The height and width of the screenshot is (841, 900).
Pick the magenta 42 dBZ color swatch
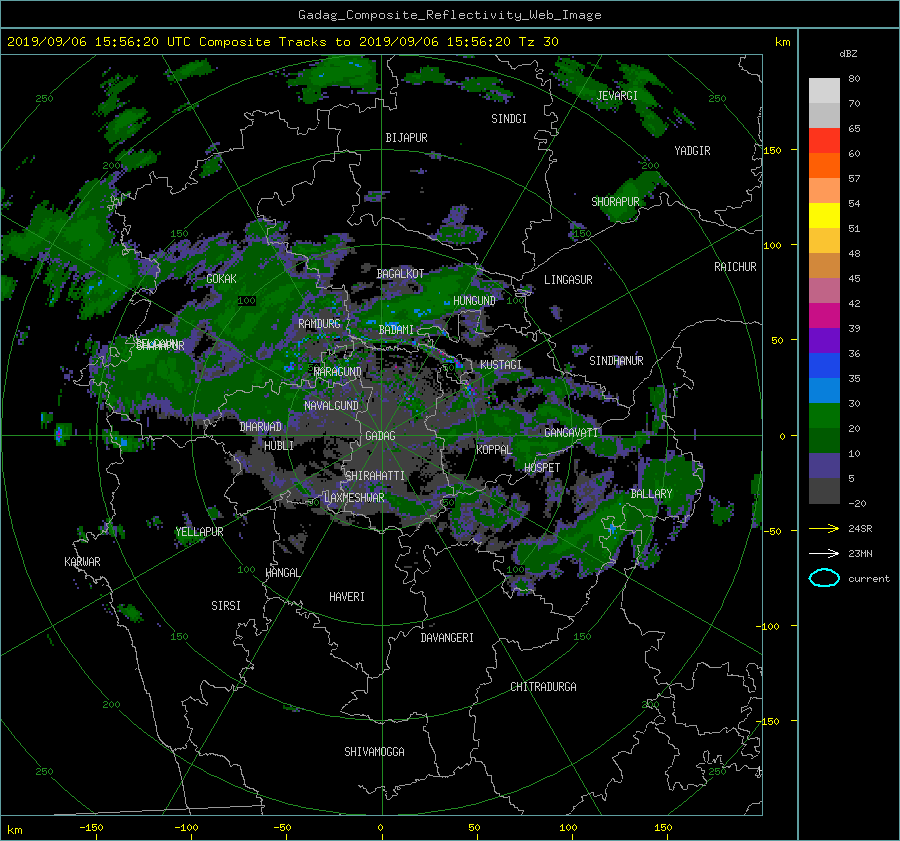pyautogui.click(x=824, y=315)
